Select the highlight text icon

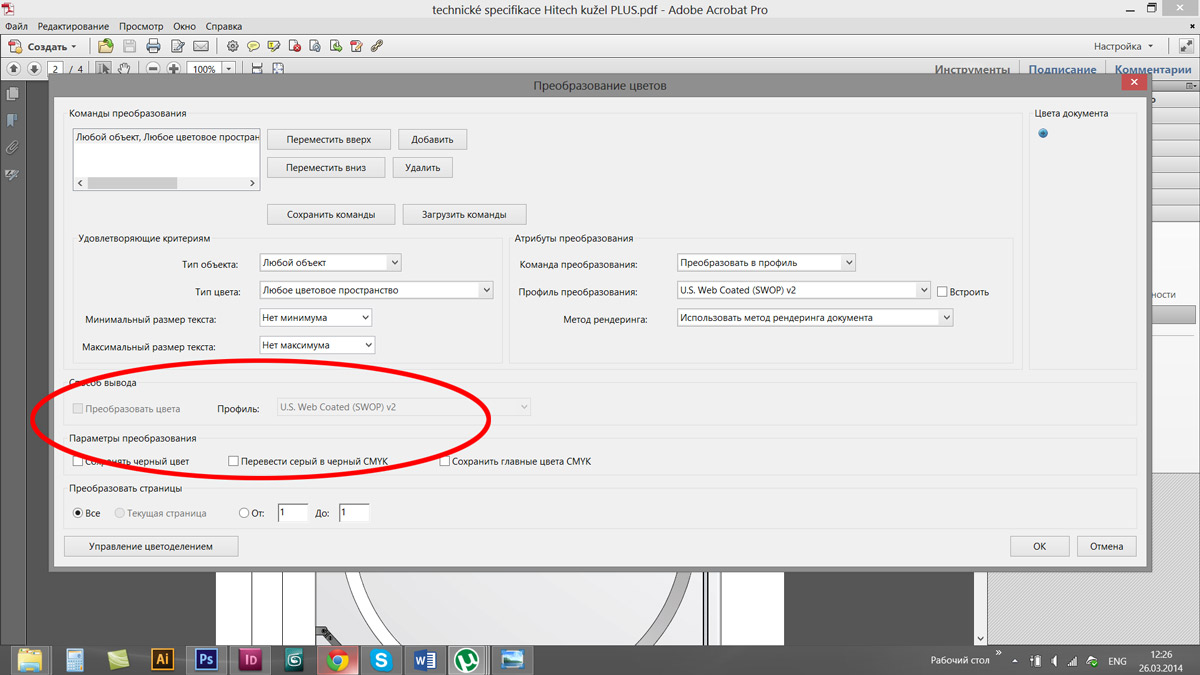click(274, 46)
